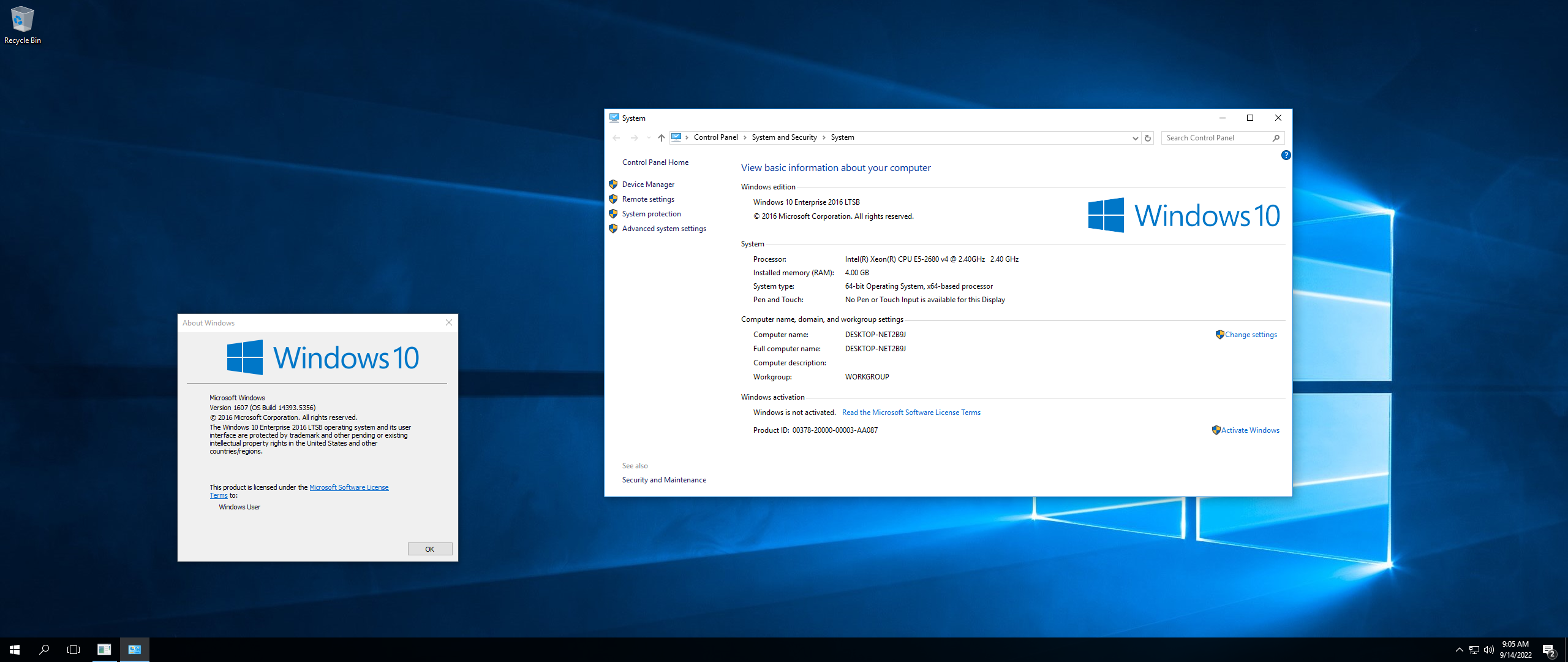Image resolution: width=1568 pixels, height=662 pixels.
Task: Open the volume tray icon
Action: pos(1489,650)
